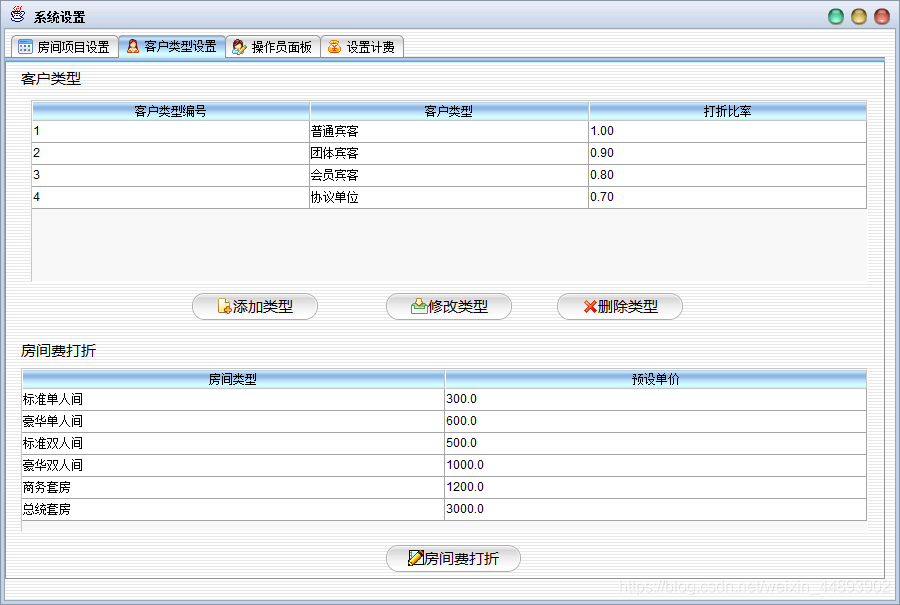This screenshot has width=900, height=605.
Task: Click the green round window button
Action: [836, 17]
